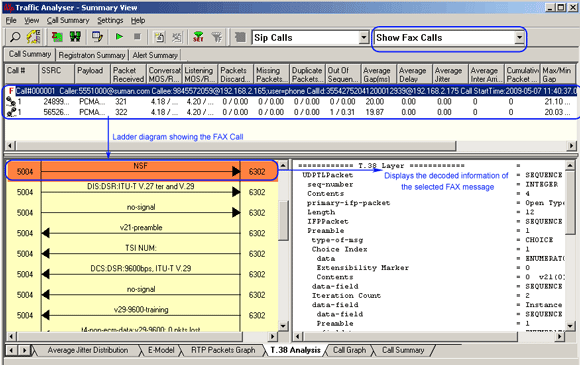Viewport: 580px width, 365px height.
Task: Open the File menu
Action: 11,21
